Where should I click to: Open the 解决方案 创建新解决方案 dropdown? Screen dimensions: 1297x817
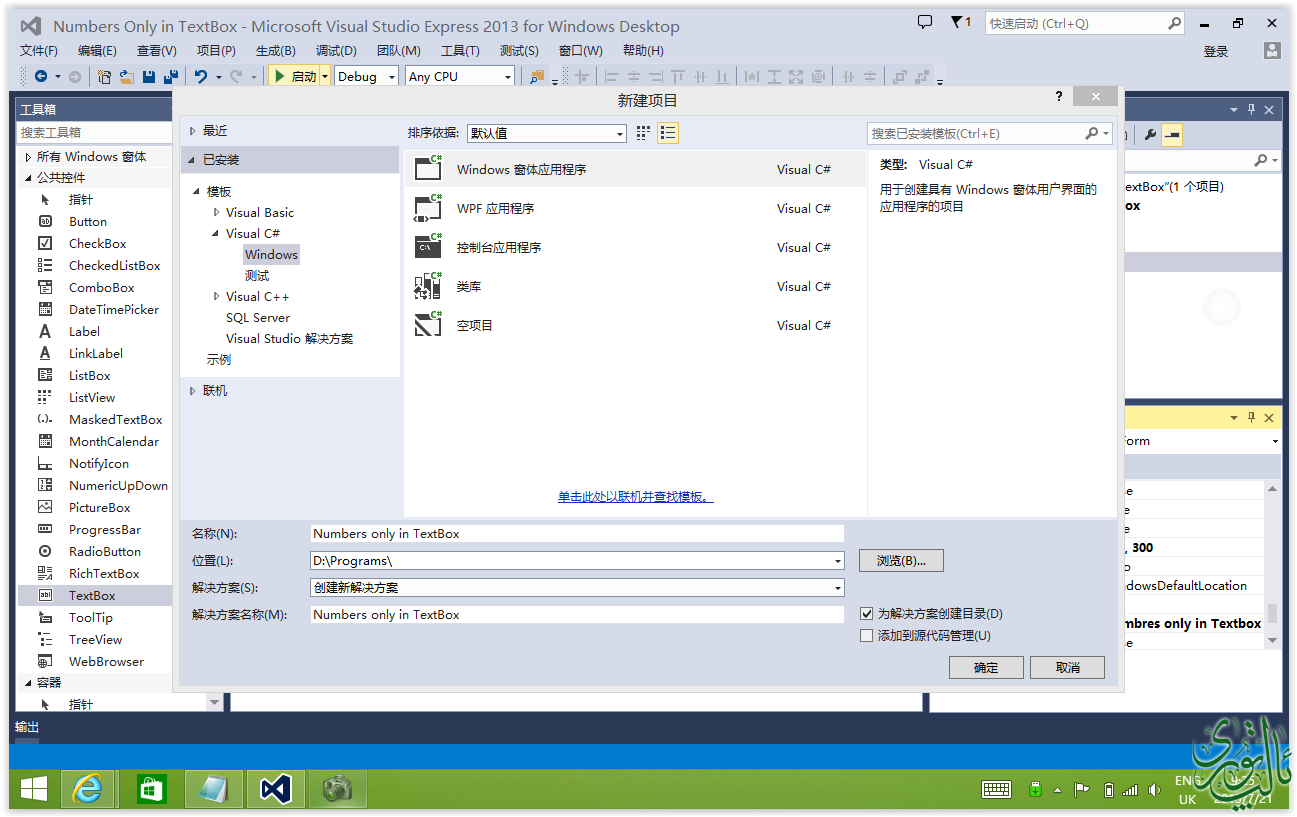[838, 588]
